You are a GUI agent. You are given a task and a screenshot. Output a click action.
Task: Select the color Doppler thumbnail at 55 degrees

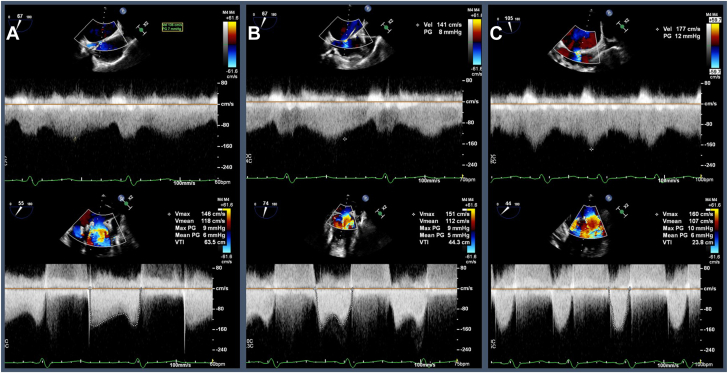coord(99,229)
